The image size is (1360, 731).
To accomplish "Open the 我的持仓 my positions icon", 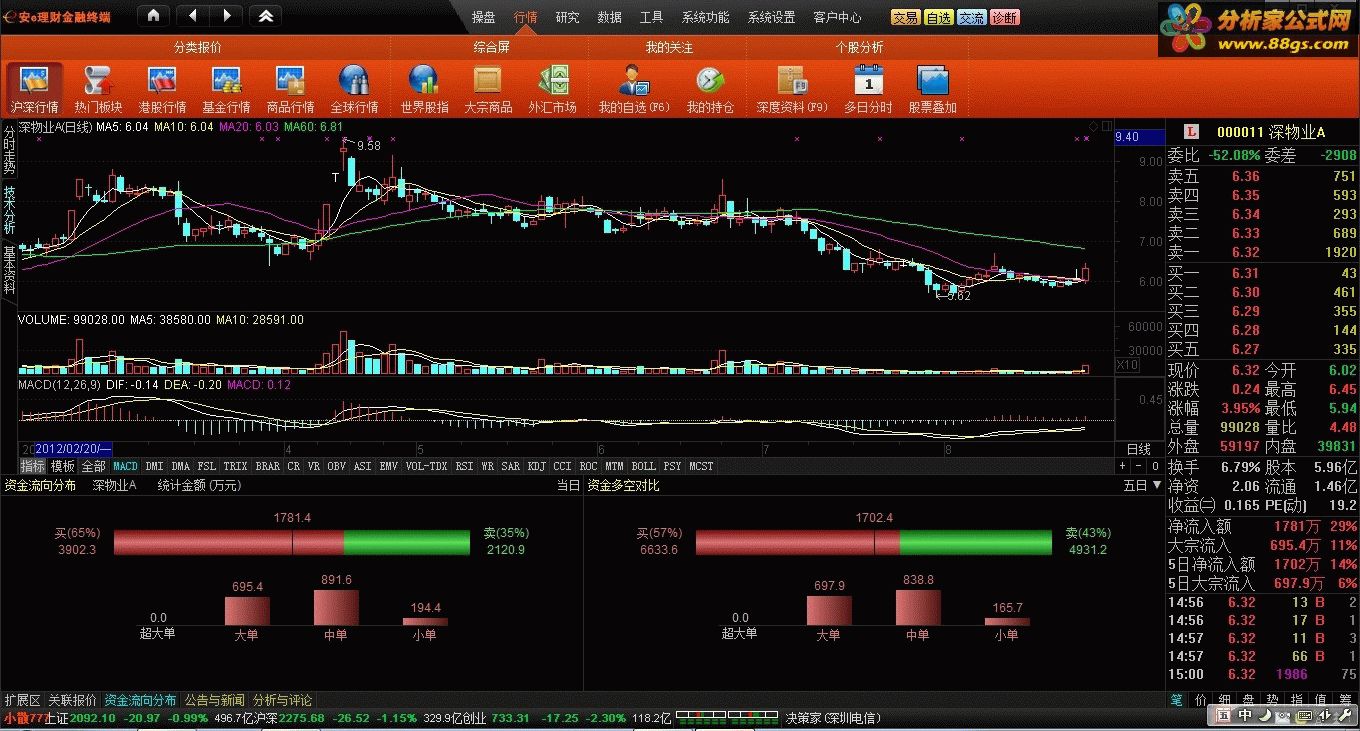I will pos(710,89).
